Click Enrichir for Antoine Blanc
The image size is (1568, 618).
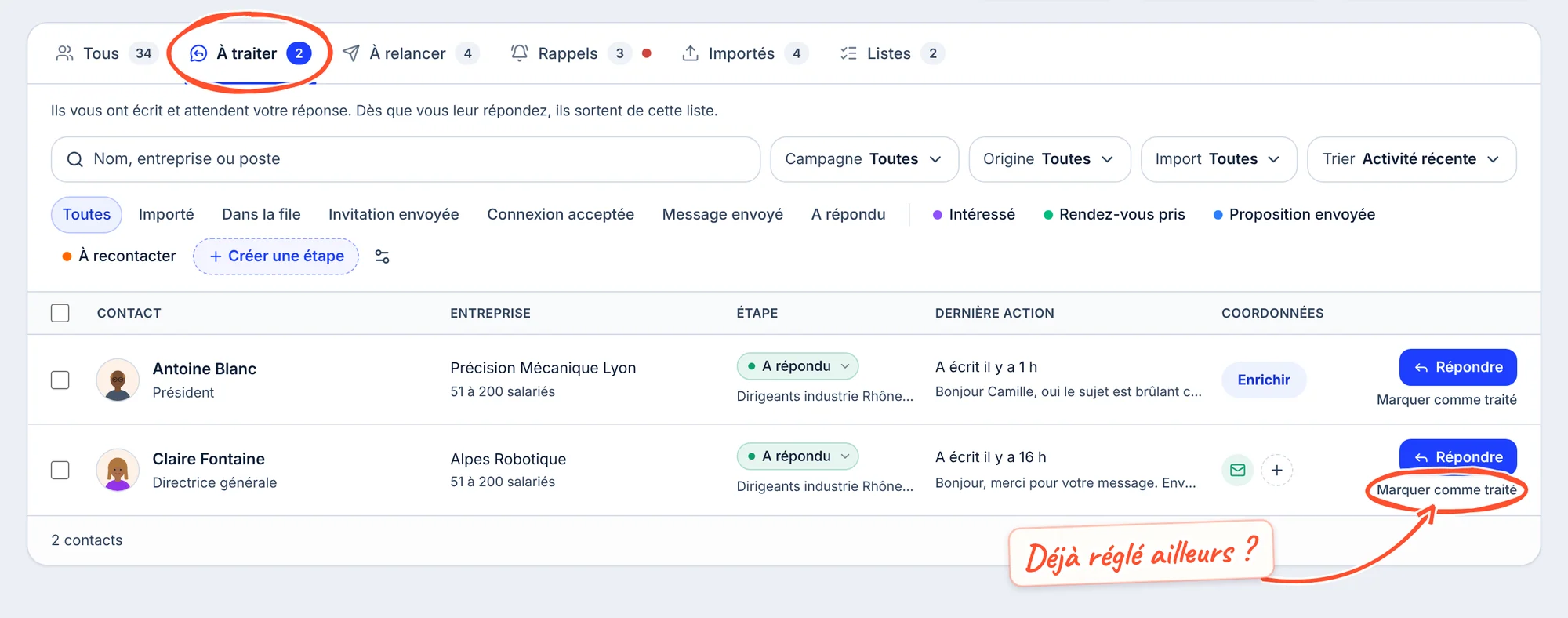[x=1264, y=380]
